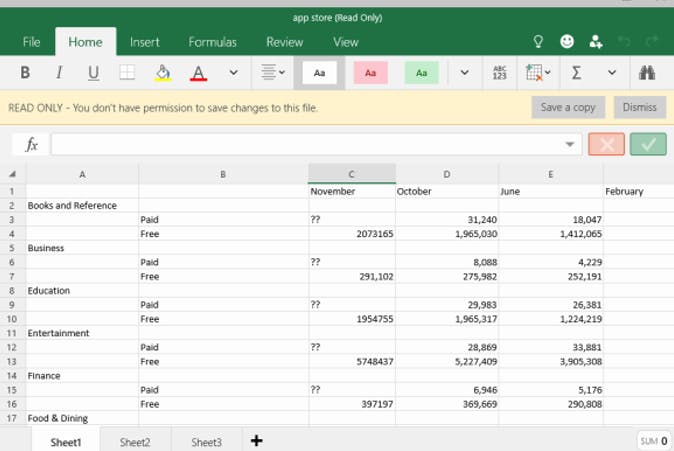Click AutoSum sigma icon

pyautogui.click(x=576, y=73)
